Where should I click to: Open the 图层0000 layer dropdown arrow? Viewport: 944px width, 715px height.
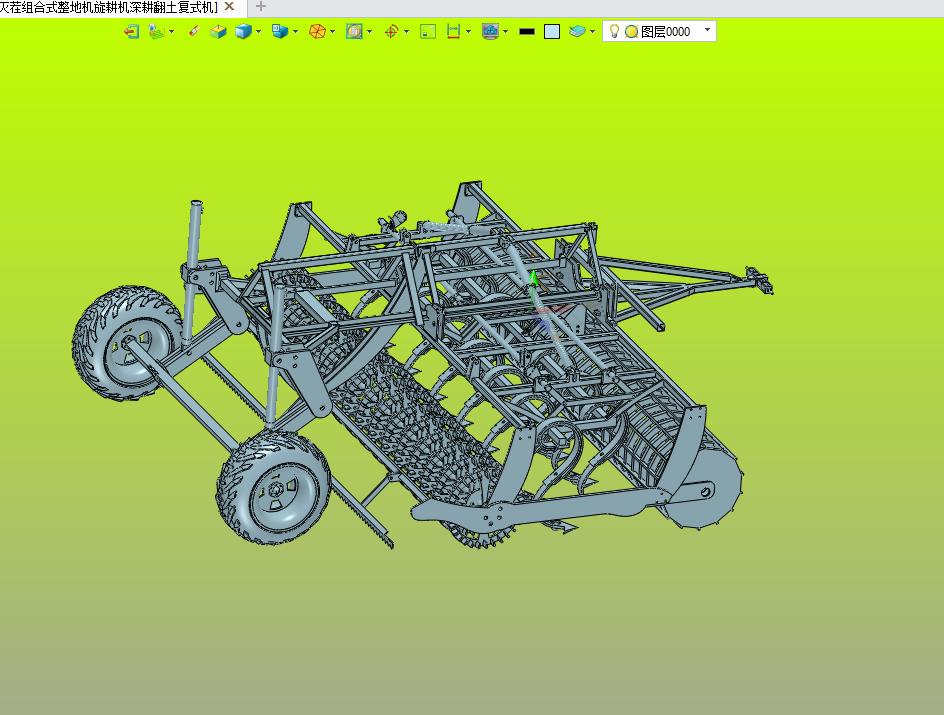click(x=708, y=31)
